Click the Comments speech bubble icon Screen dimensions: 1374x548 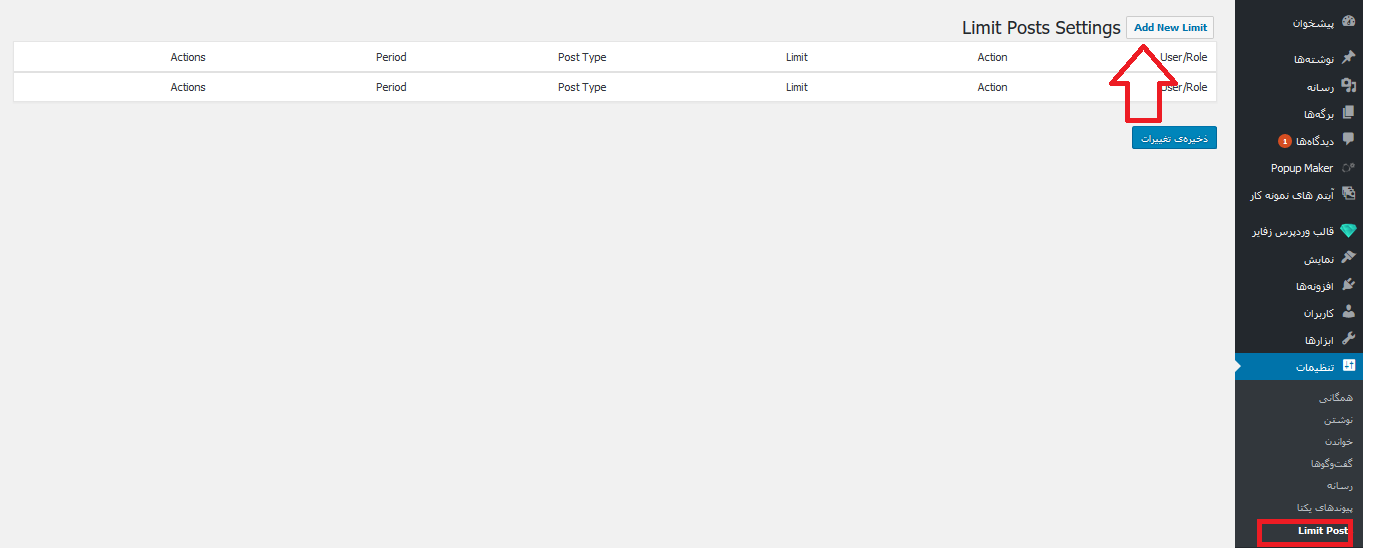1348,140
